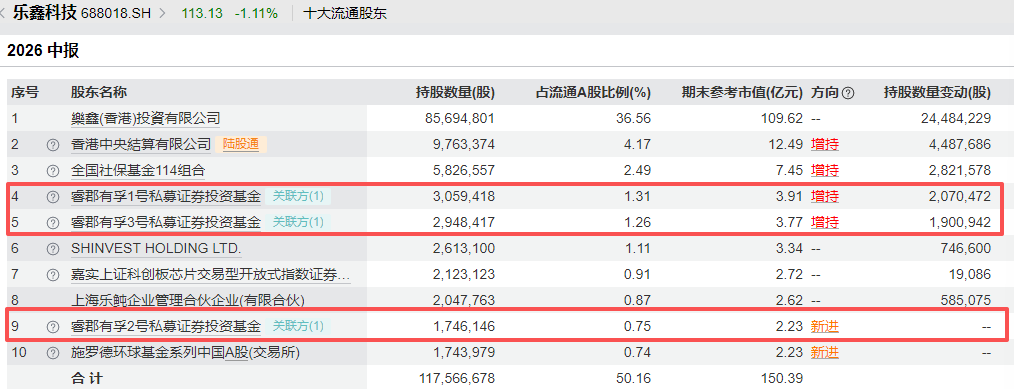Click total ratio 50.16
Image resolution: width=1014 pixels, height=389 pixels.
tap(634, 379)
